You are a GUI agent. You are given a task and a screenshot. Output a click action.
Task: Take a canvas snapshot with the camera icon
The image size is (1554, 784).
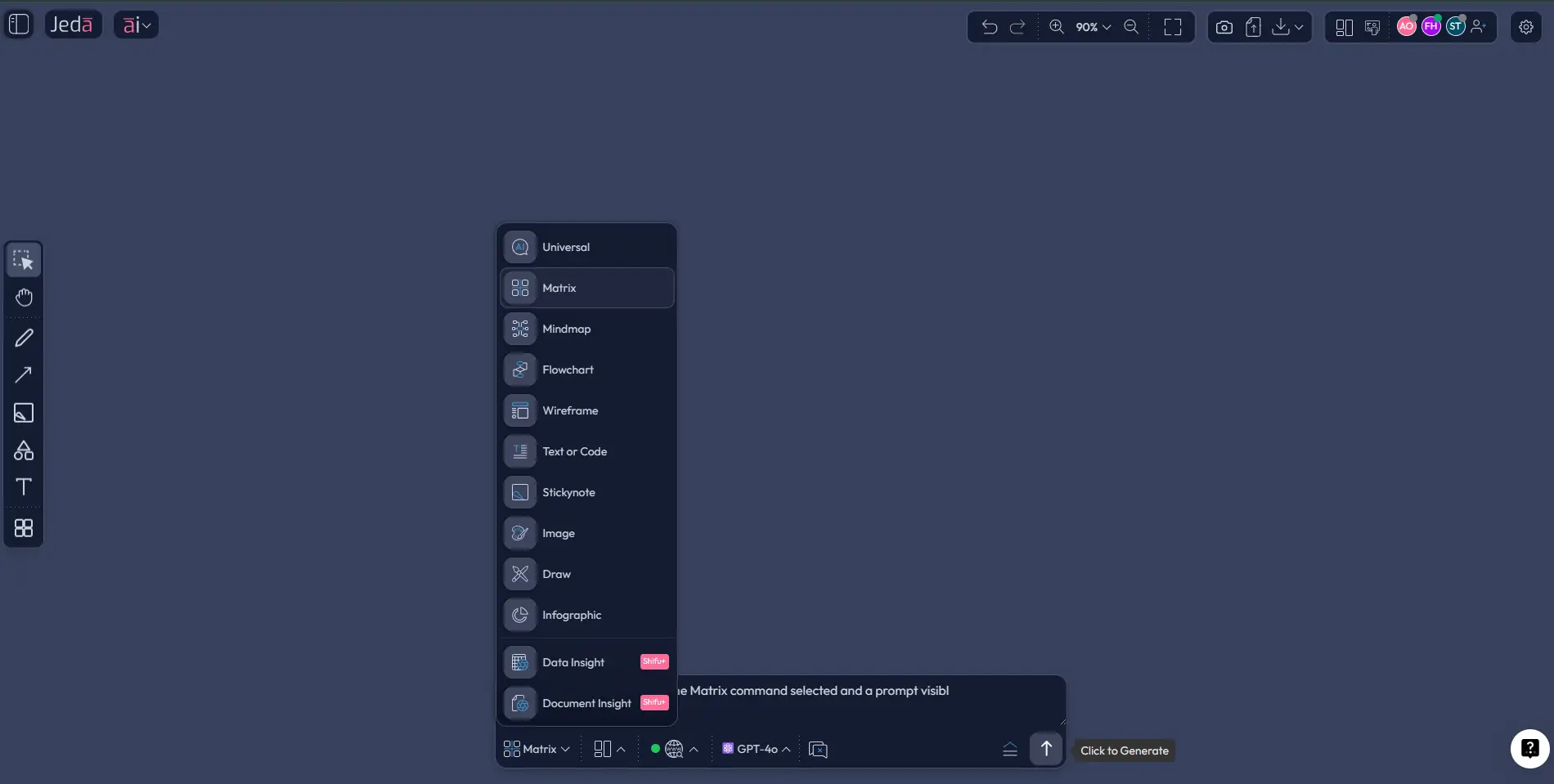(x=1224, y=27)
